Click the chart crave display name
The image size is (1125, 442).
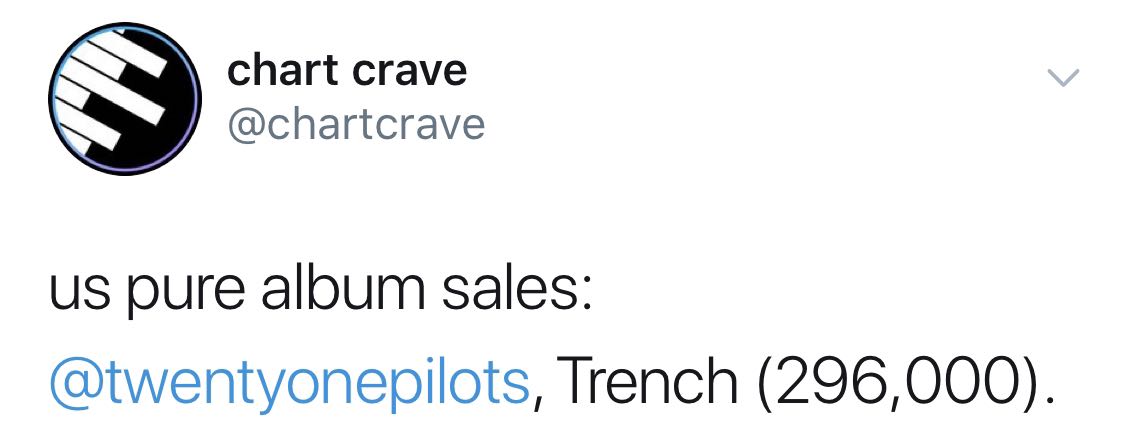coord(346,70)
